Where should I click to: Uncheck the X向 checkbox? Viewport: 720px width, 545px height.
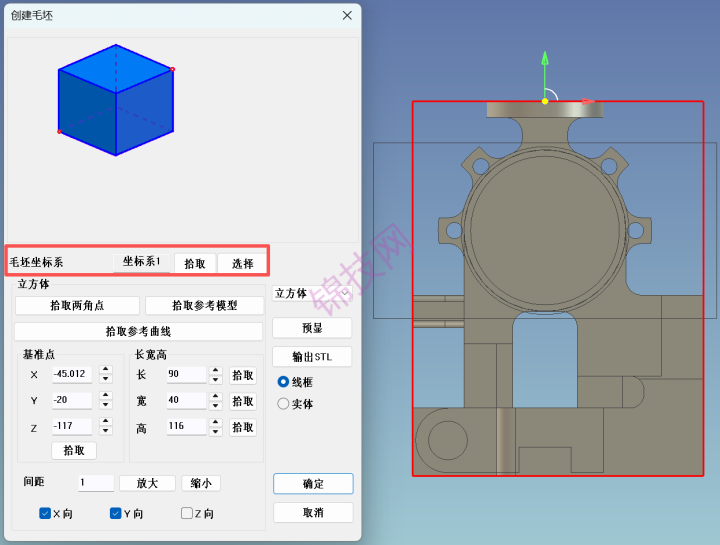(x=45, y=513)
